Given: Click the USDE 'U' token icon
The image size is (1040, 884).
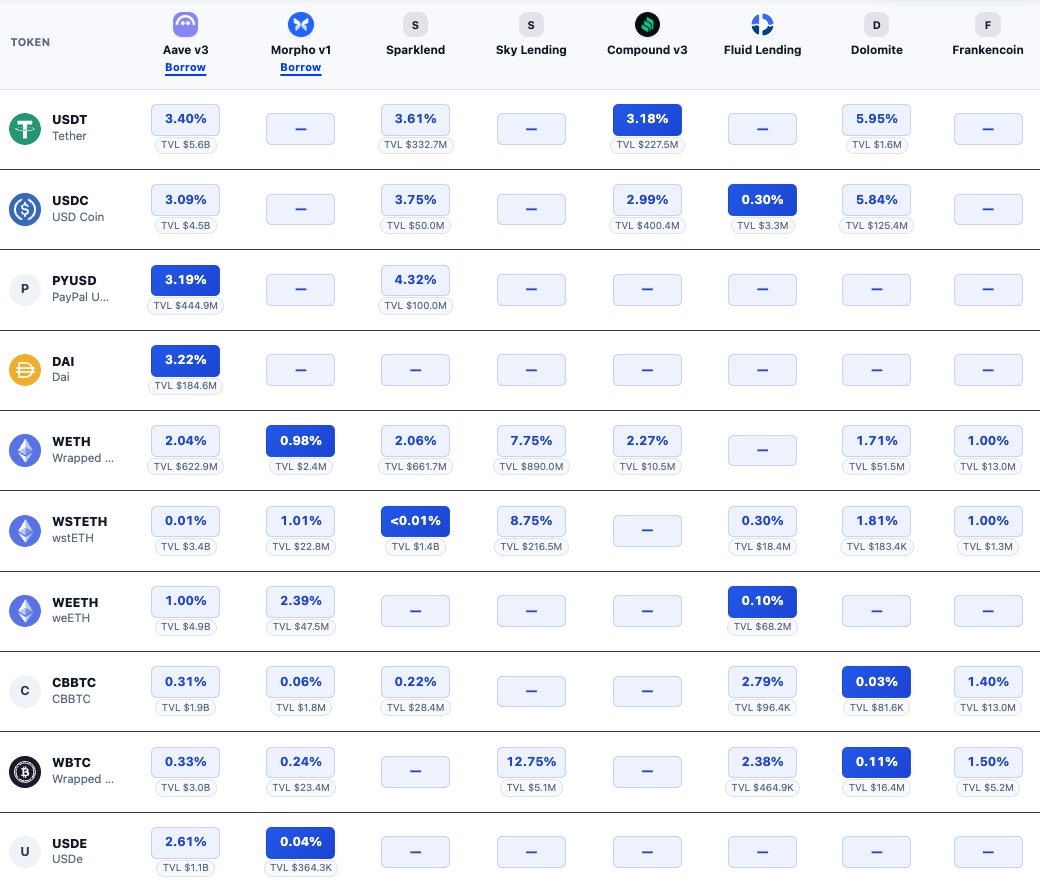Looking at the screenshot, I should click(25, 852).
